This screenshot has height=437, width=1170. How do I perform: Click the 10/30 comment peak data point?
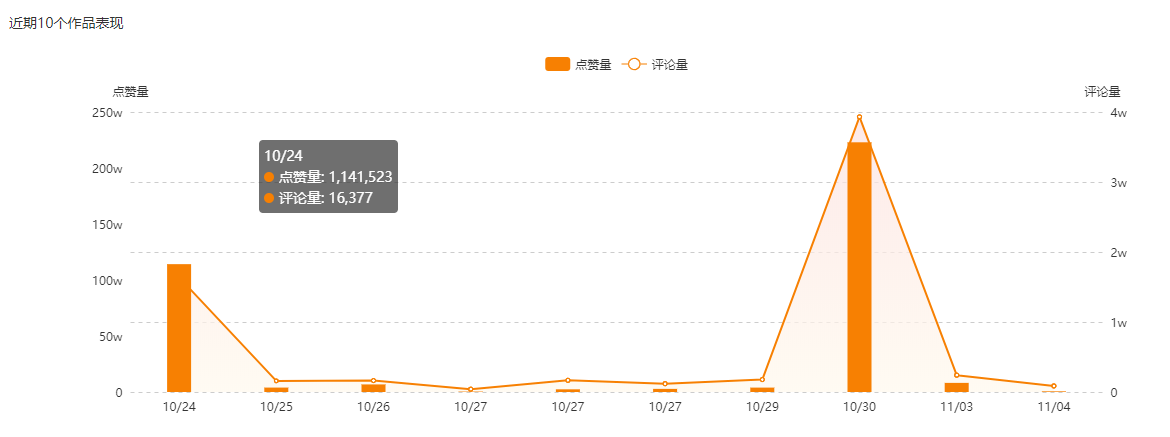860,117
